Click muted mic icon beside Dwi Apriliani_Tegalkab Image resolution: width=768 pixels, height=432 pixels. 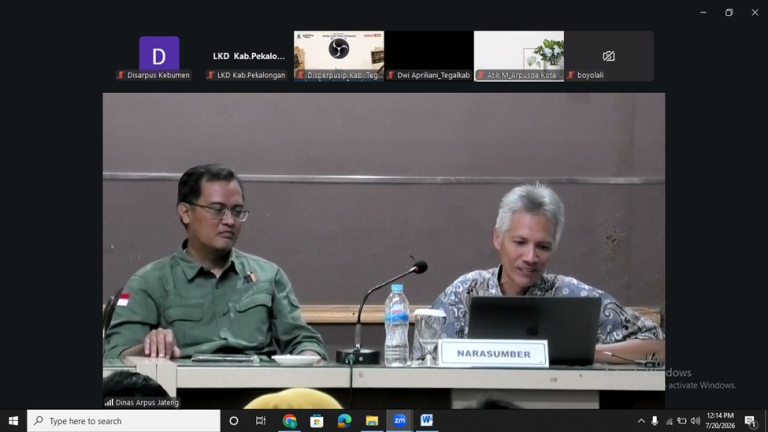(x=391, y=75)
